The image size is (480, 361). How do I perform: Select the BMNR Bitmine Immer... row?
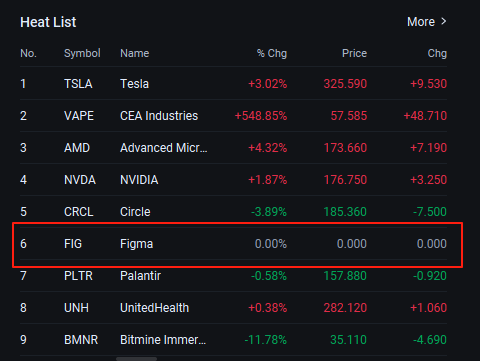[x=233, y=340]
